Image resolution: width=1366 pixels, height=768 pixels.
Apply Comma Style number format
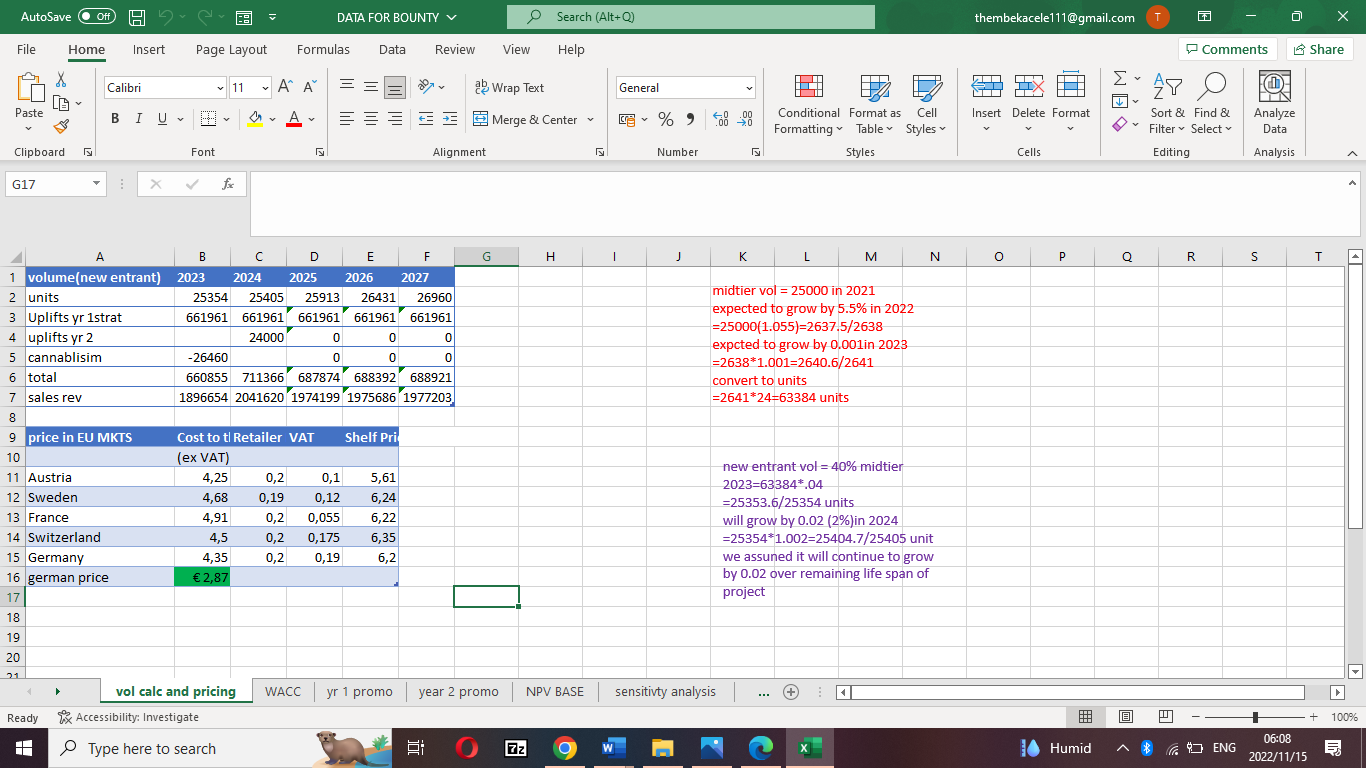tap(689, 120)
